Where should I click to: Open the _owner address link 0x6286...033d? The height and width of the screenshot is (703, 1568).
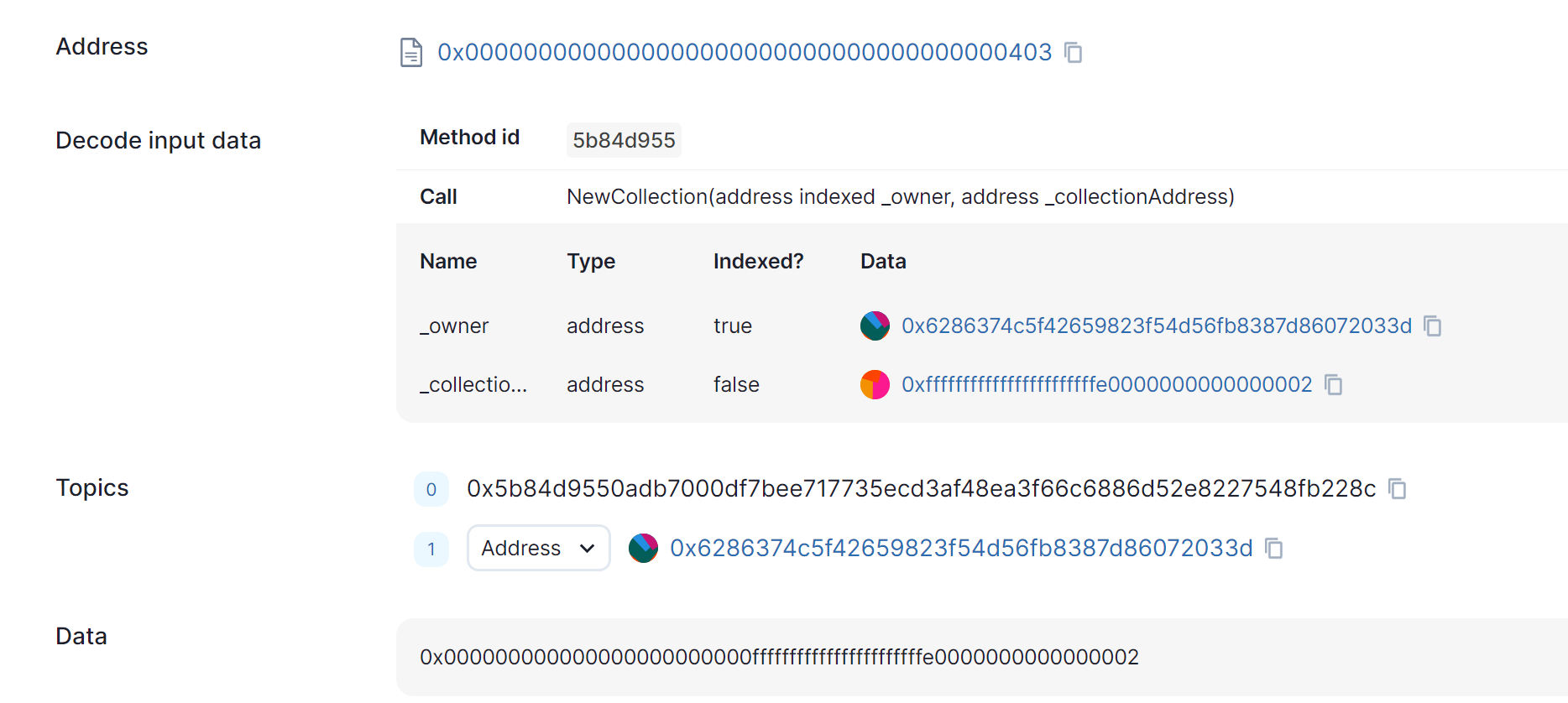1156,326
